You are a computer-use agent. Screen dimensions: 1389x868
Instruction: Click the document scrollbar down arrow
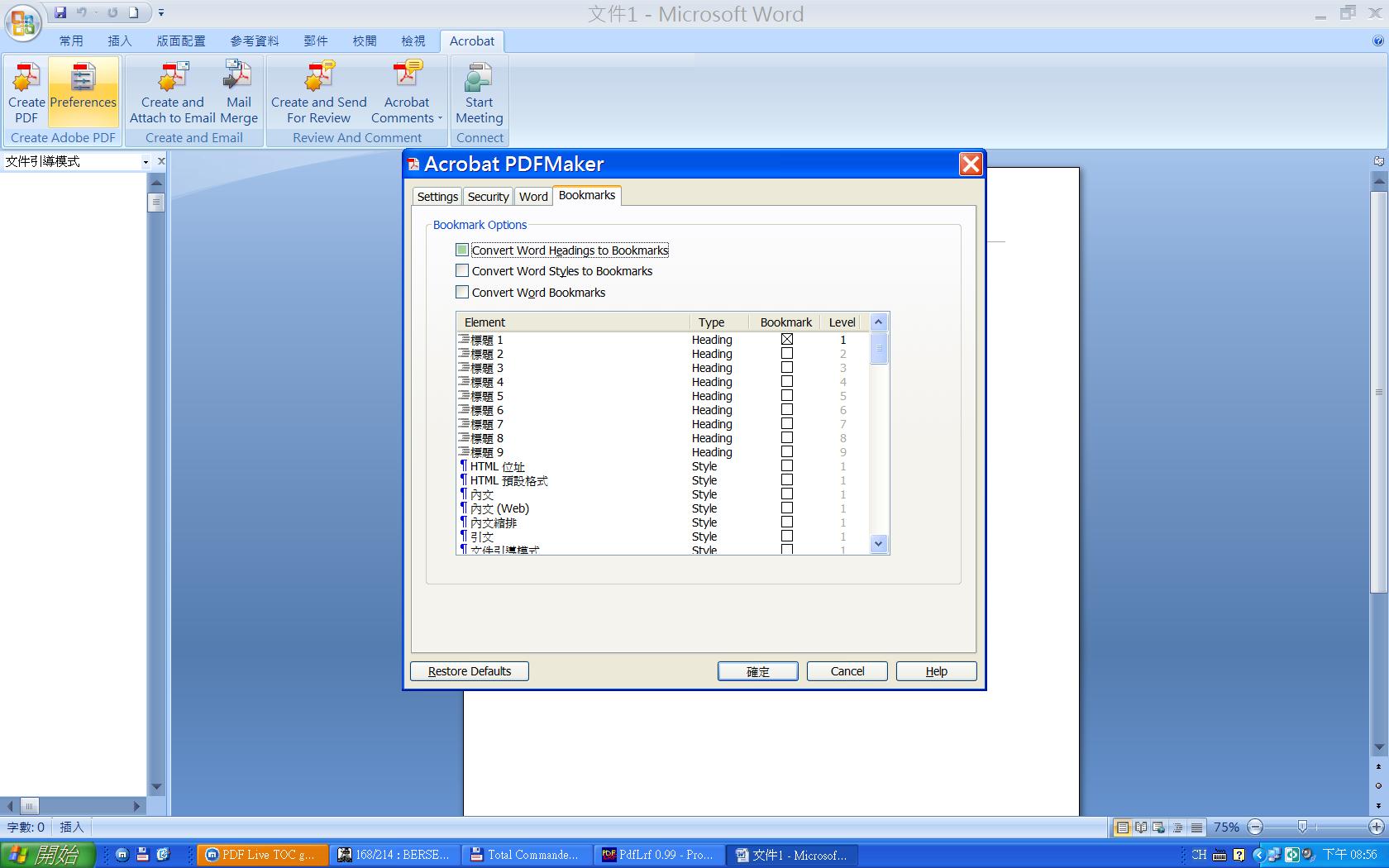(1378, 747)
